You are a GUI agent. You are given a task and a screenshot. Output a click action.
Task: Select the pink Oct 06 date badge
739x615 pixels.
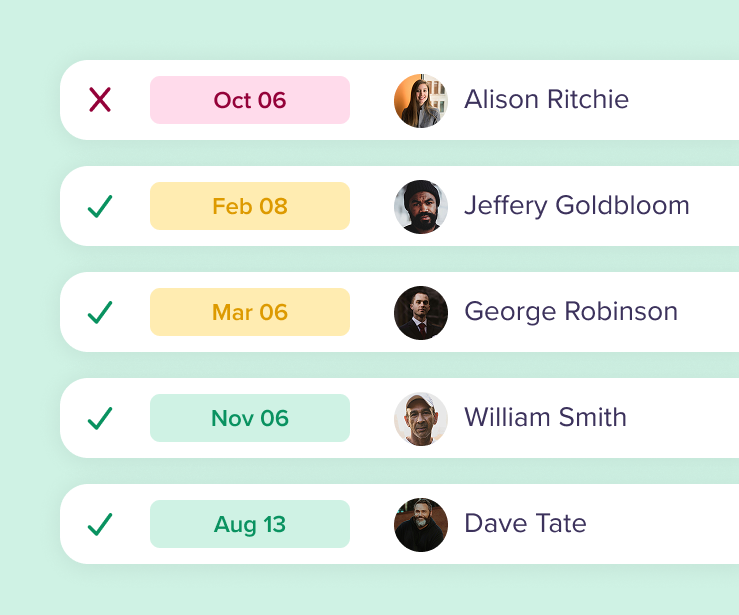tap(250, 100)
